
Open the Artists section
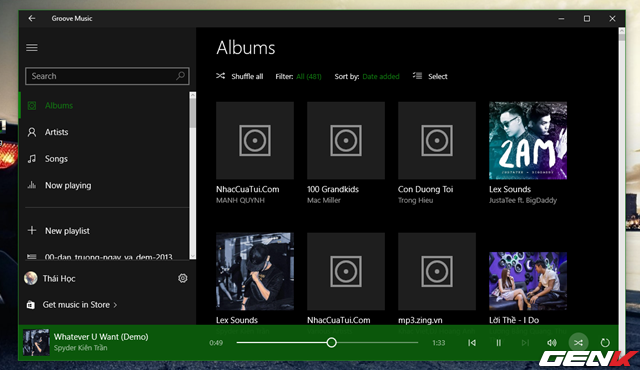[x=104, y=132]
